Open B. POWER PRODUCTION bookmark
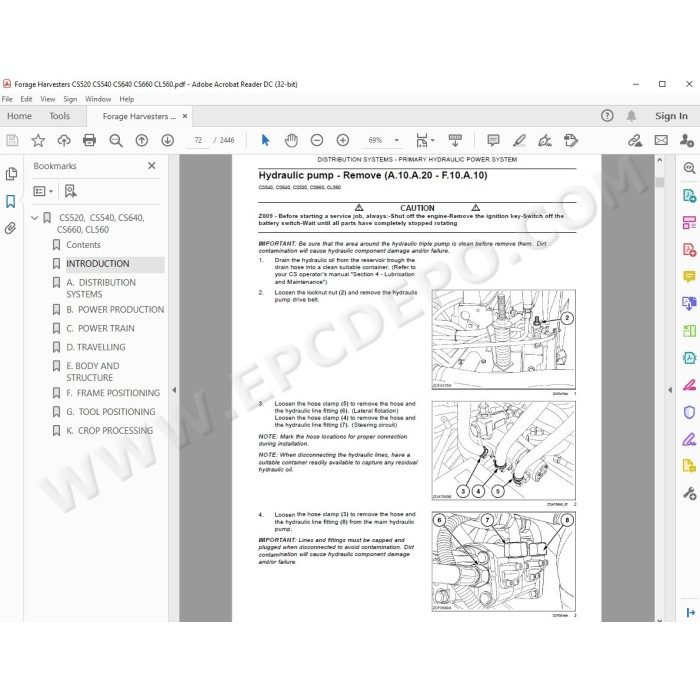700x700 pixels. [x=115, y=309]
